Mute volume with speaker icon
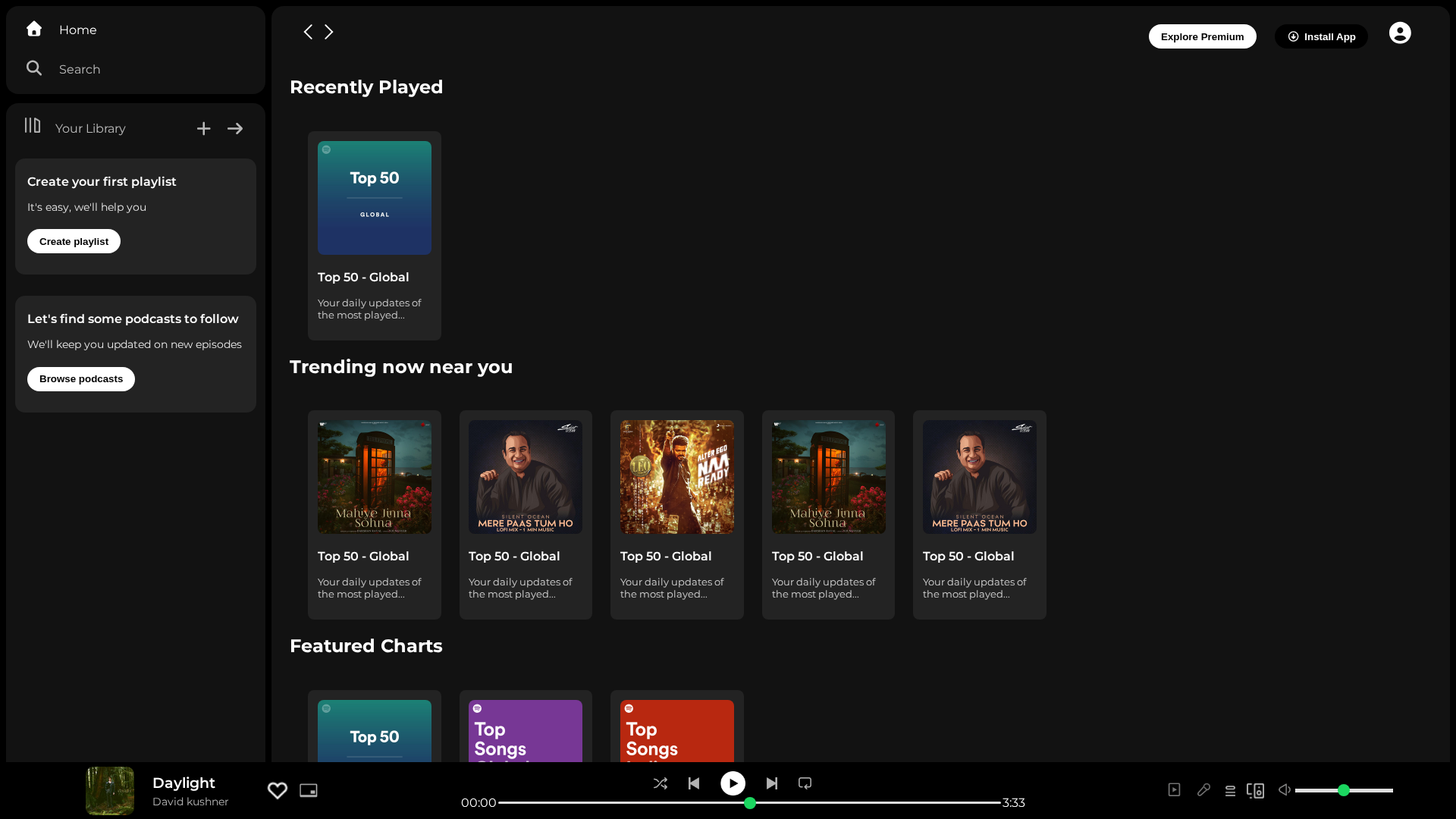Screen dimensions: 1456x819 pyautogui.click(x=1285, y=790)
